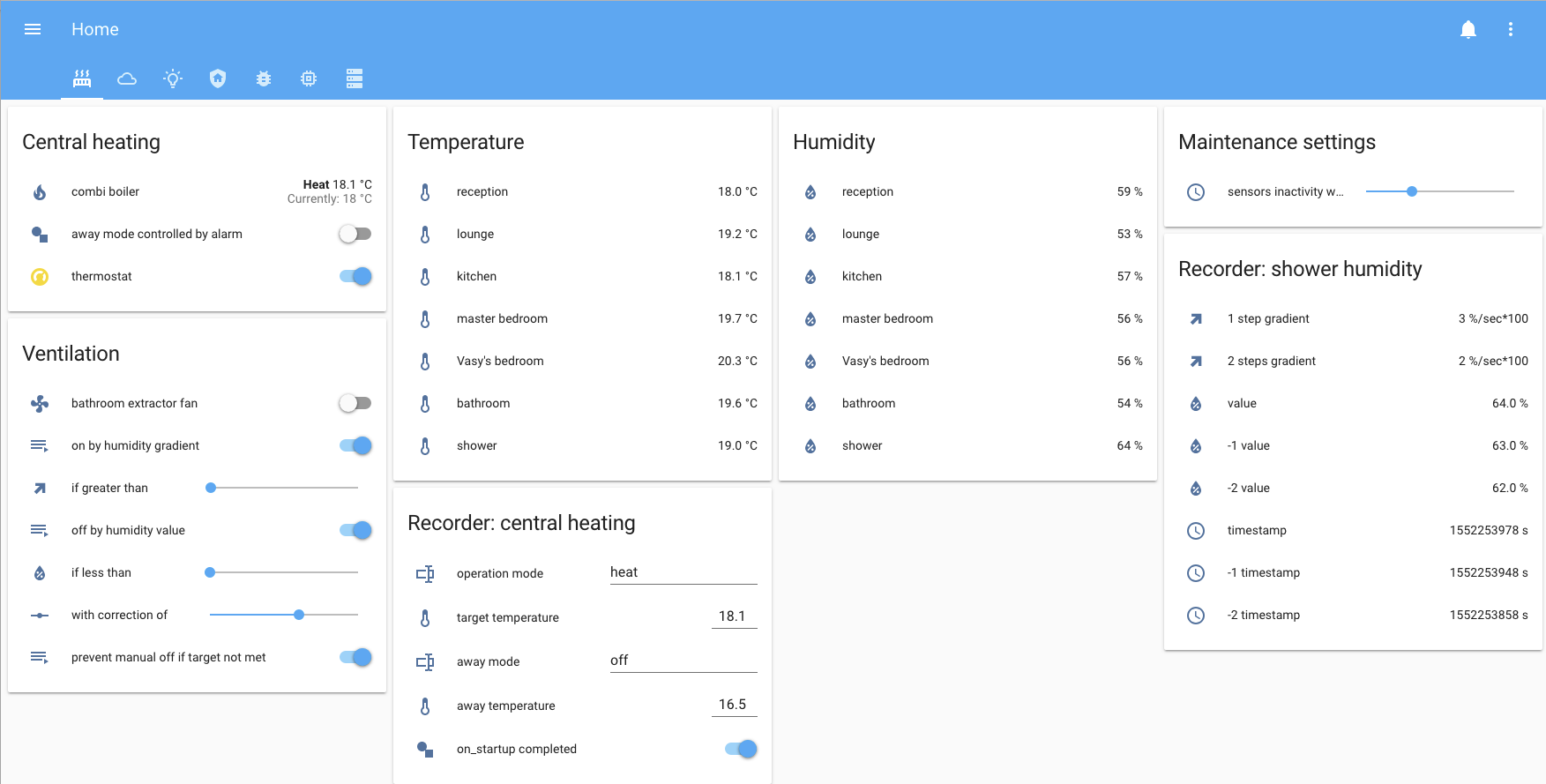
Task: Open the three-dot overflow menu
Action: pyautogui.click(x=1510, y=29)
